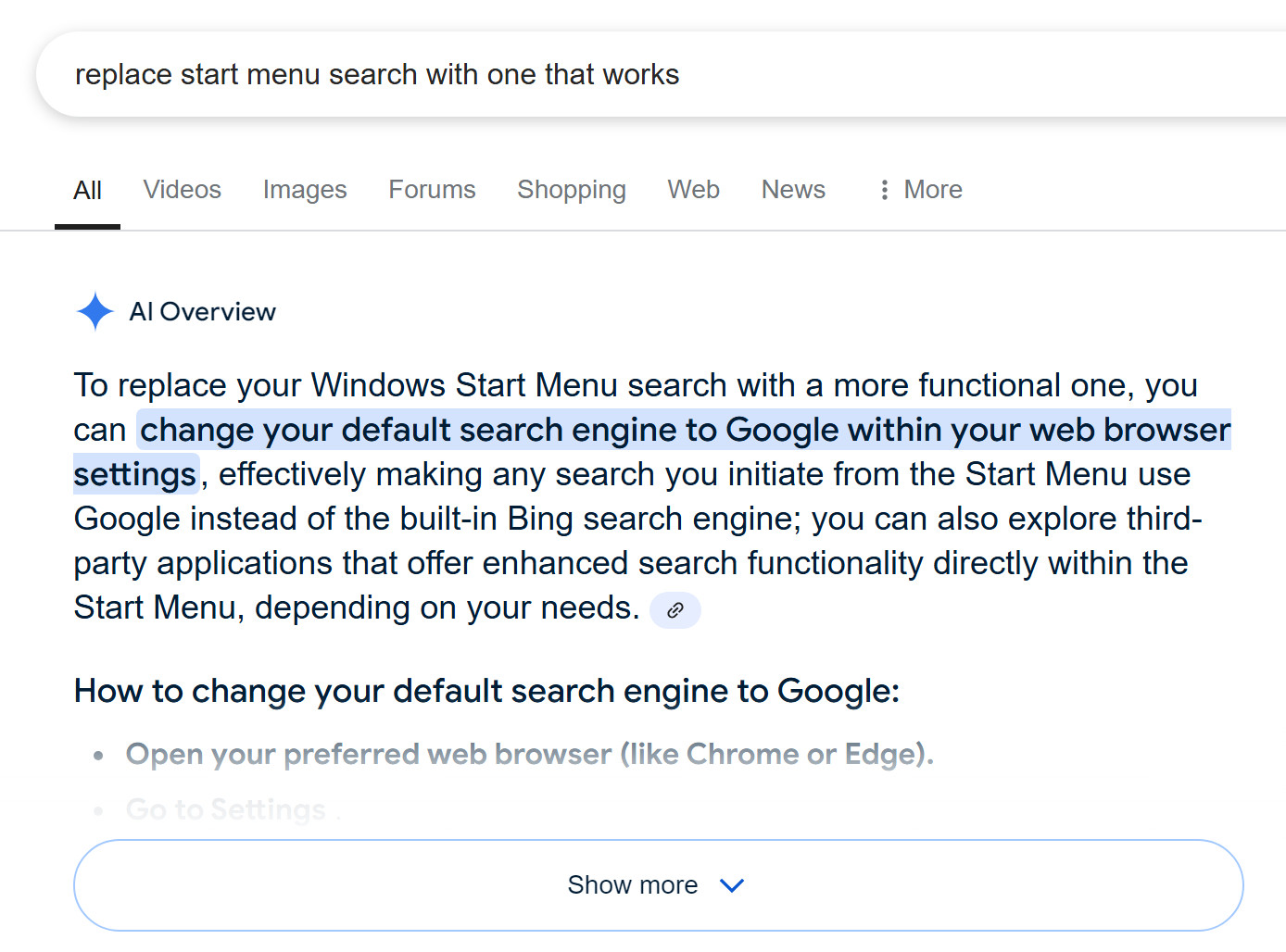
Task: Click the 'AI Overview' heading label
Action: point(203,312)
